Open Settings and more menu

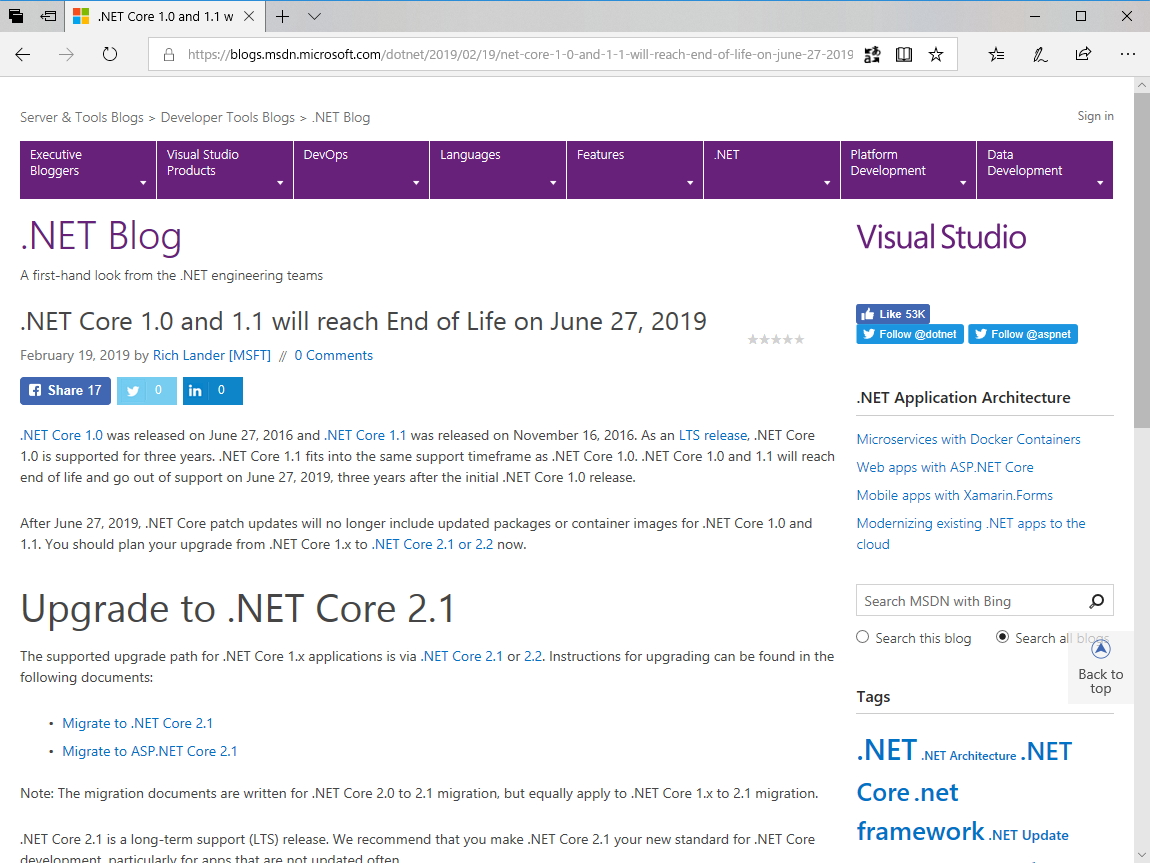pyautogui.click(x=1127, y=54)
